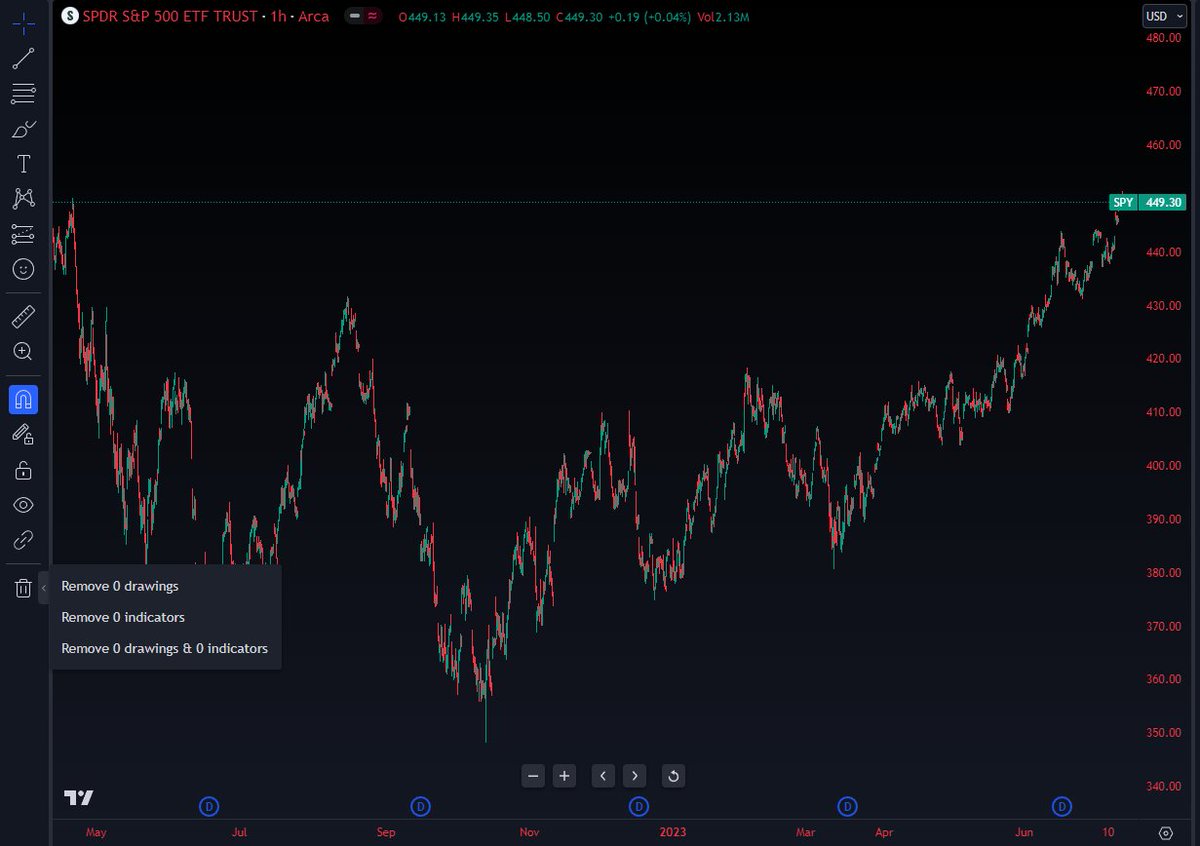Click the symbol logo circle

pos(68,16)
